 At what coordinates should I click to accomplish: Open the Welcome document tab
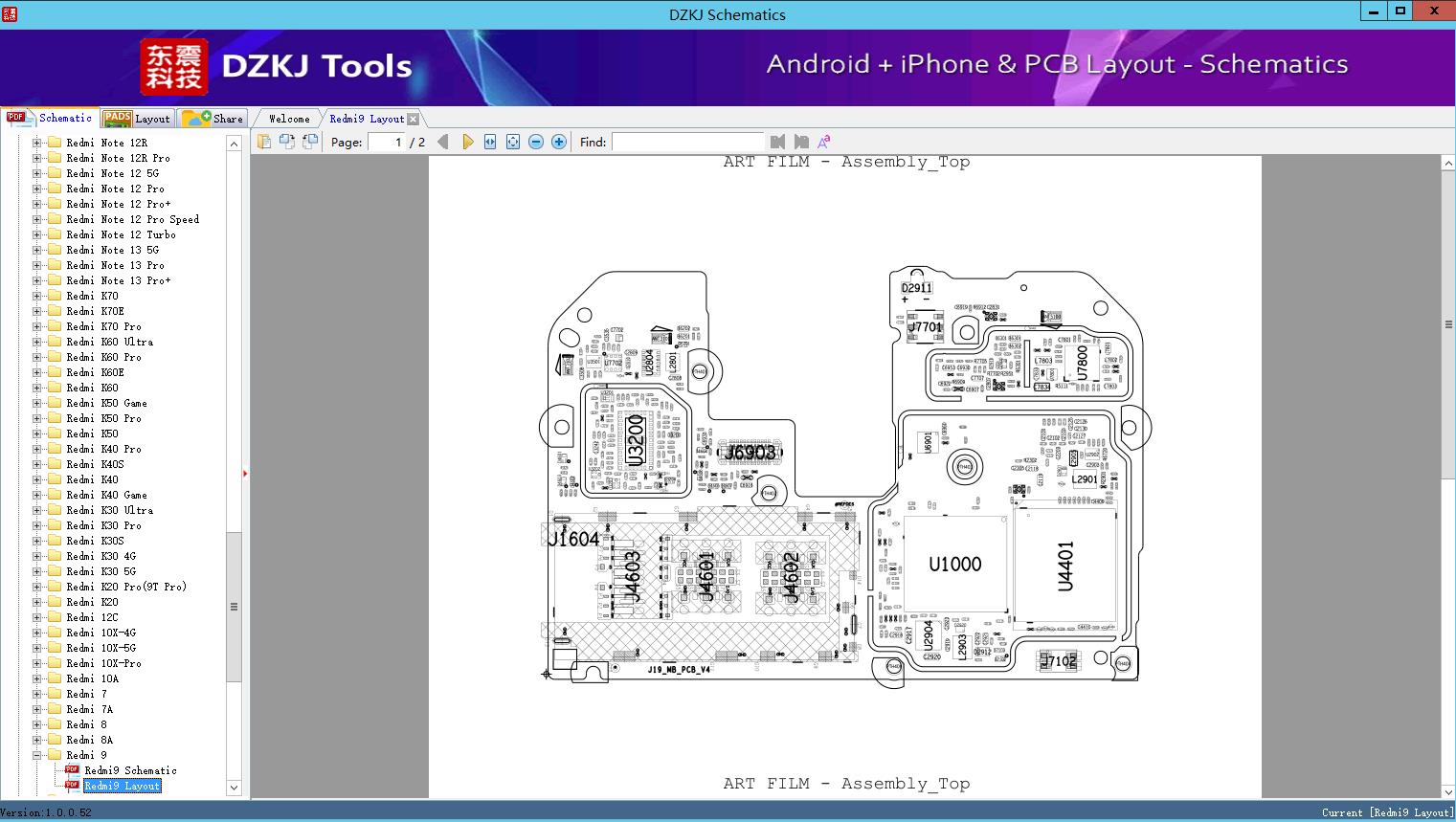click(x=289, y=119)
